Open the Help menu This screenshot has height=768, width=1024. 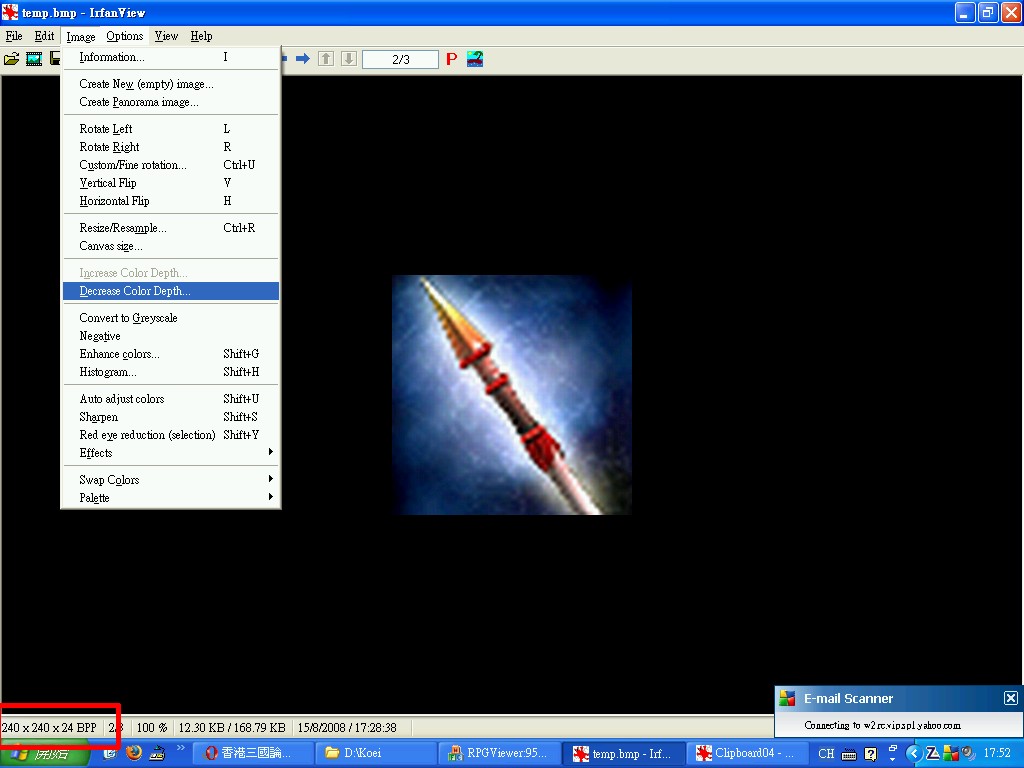coord(201,36)
